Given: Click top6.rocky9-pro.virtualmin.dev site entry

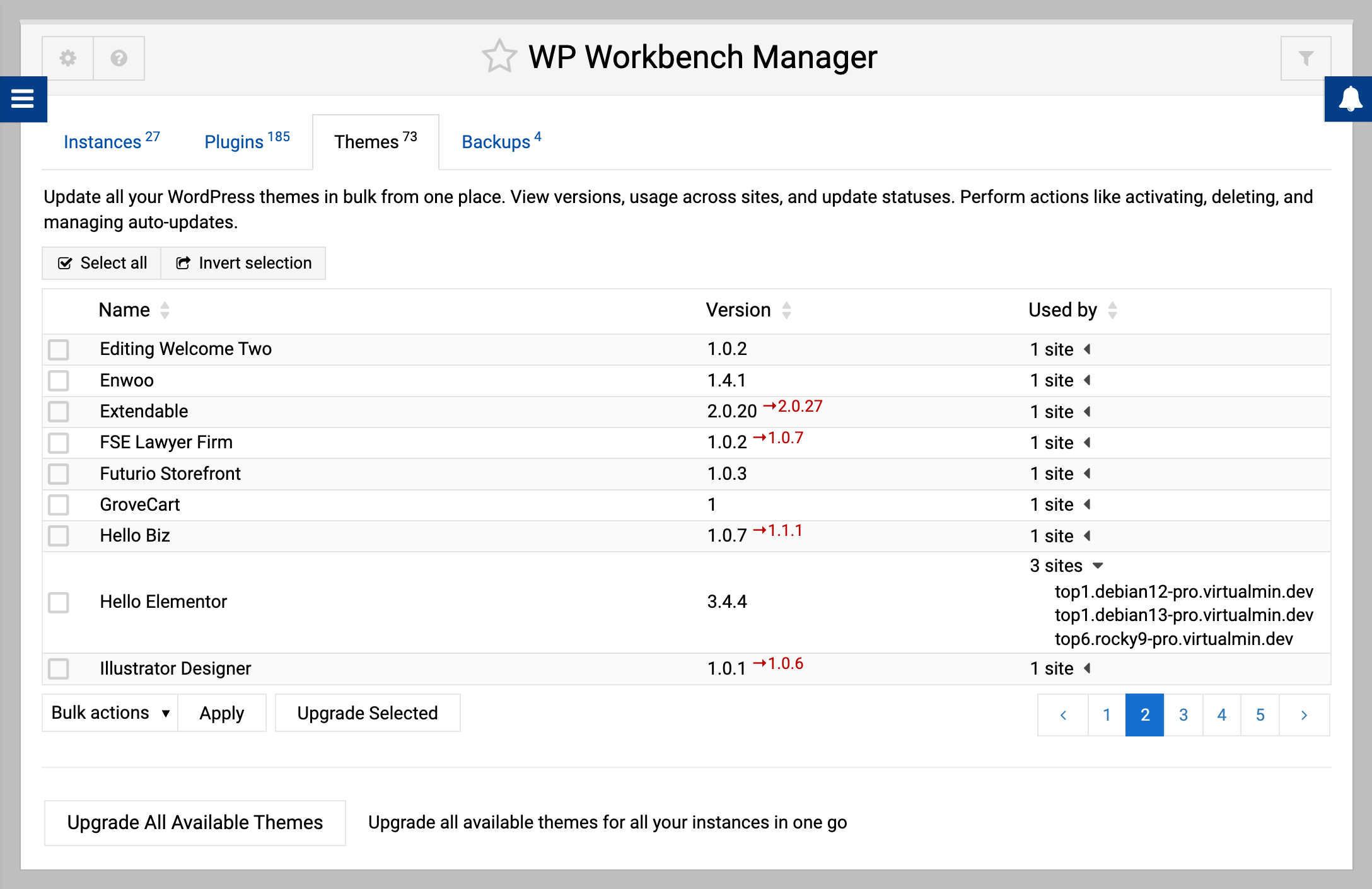Looking at the screenshot, I should (x=1173, y=639).
